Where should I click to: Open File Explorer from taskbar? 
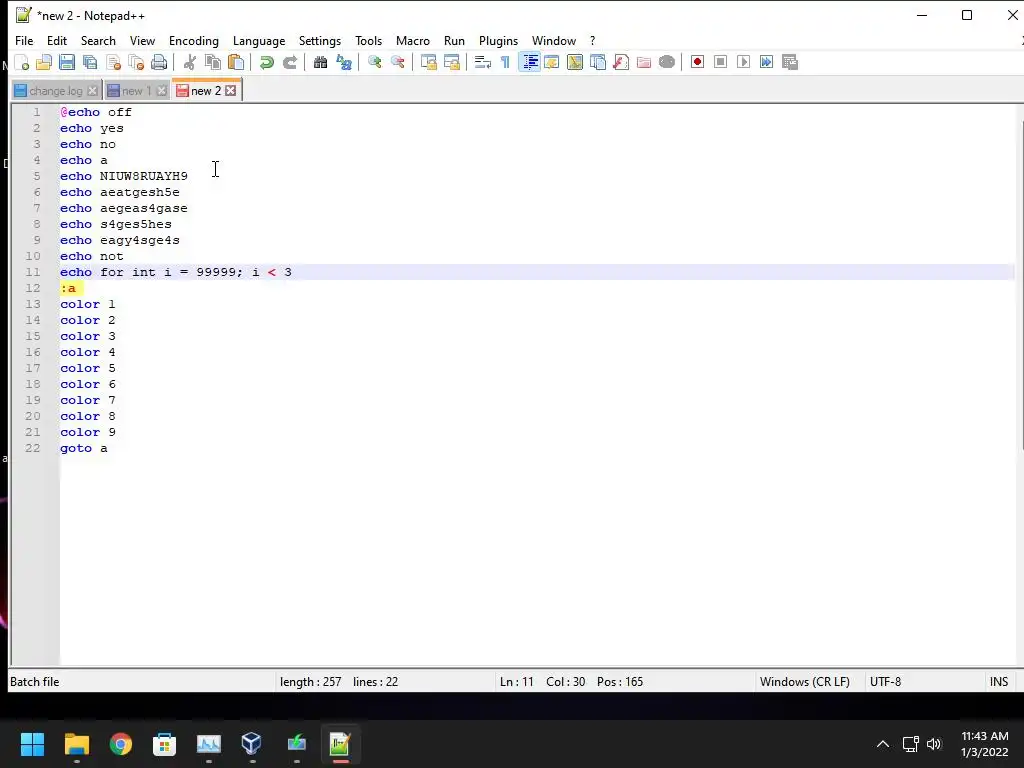click(x=76, y=744)
